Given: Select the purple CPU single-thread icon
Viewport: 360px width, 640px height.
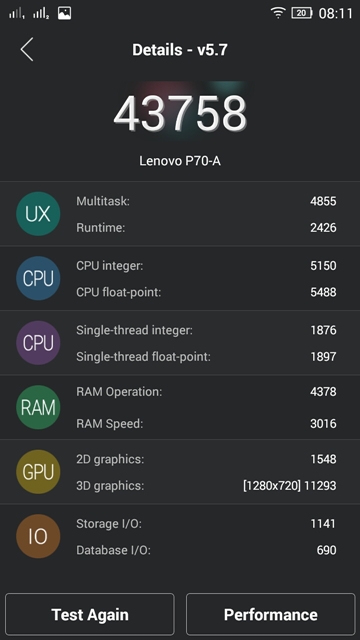Looking at the screenshot, I should tap(38, 342).
